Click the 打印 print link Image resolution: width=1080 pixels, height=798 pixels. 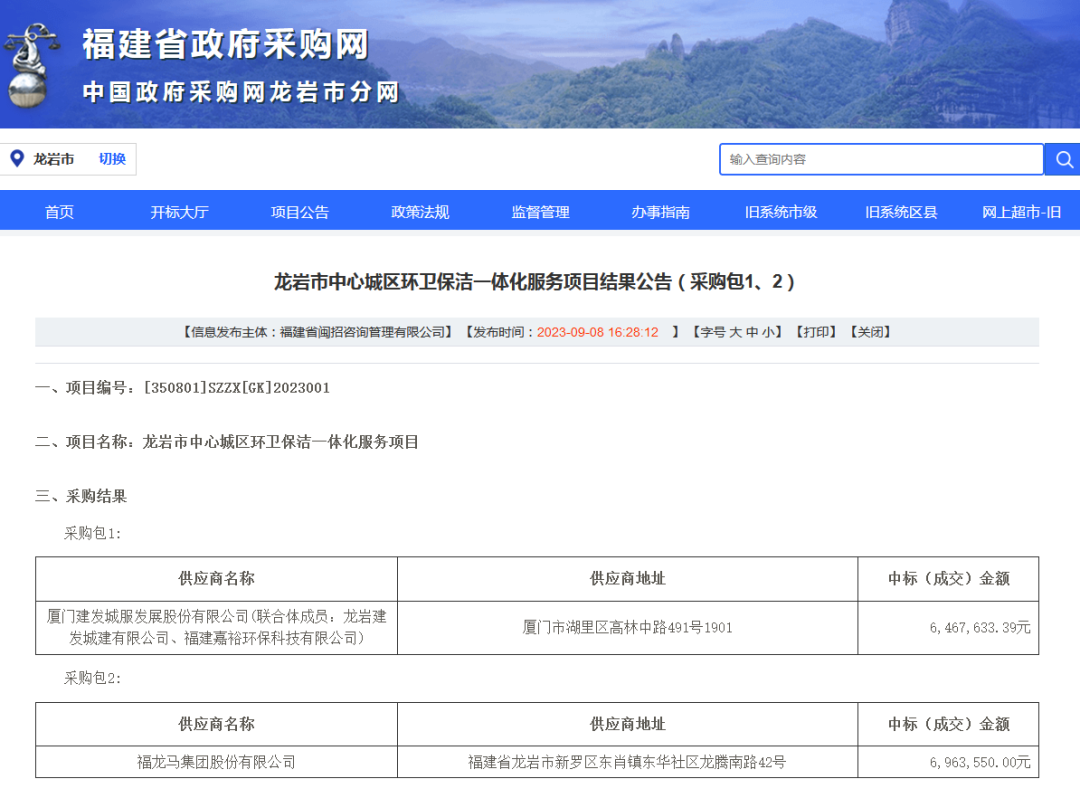[816, 333]
